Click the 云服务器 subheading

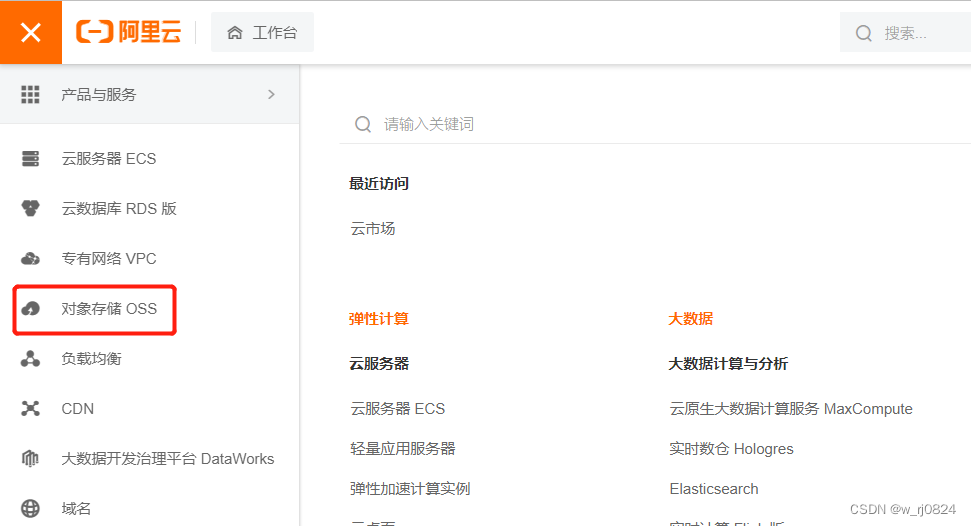(379, 364)
